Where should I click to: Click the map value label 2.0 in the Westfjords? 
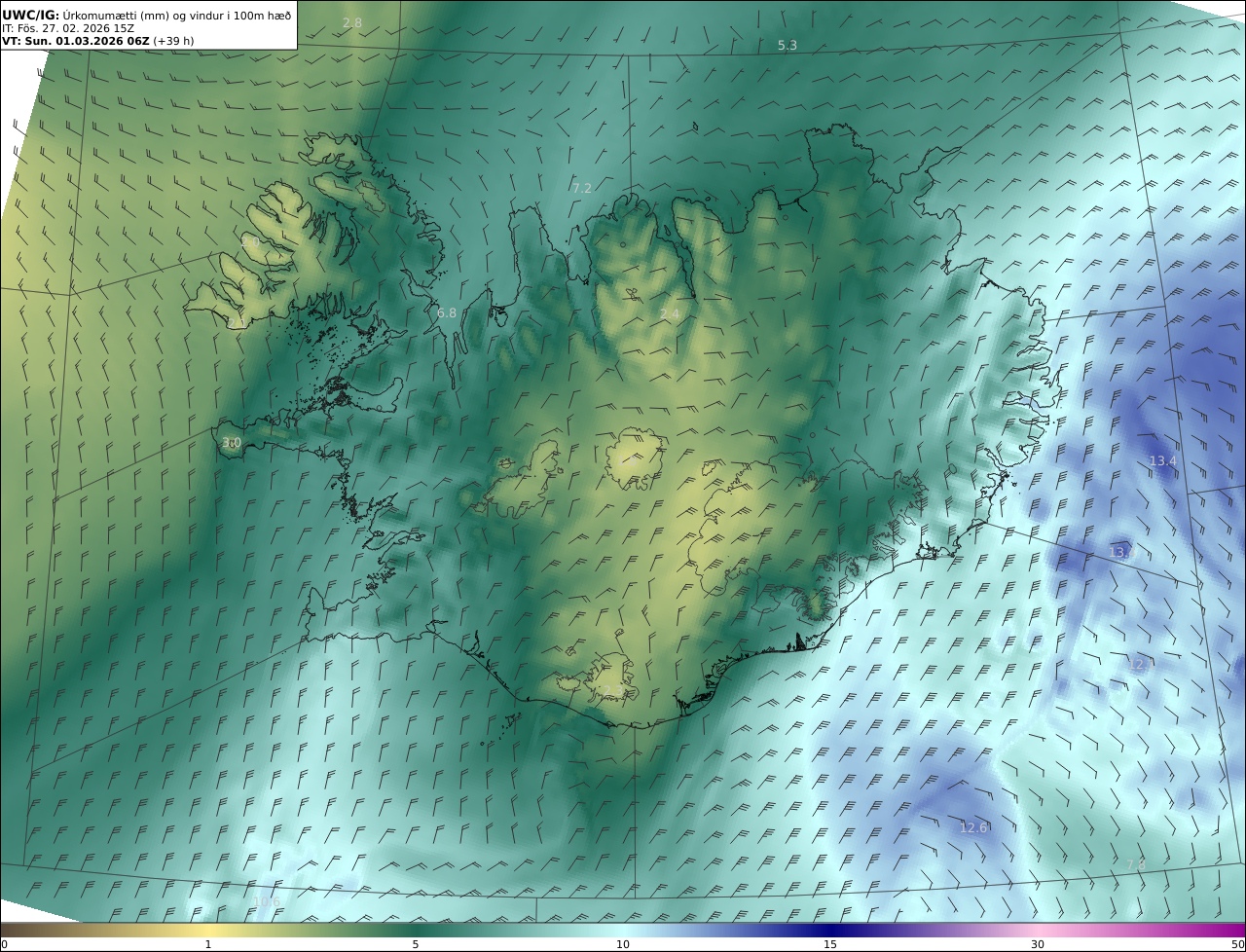251,241
